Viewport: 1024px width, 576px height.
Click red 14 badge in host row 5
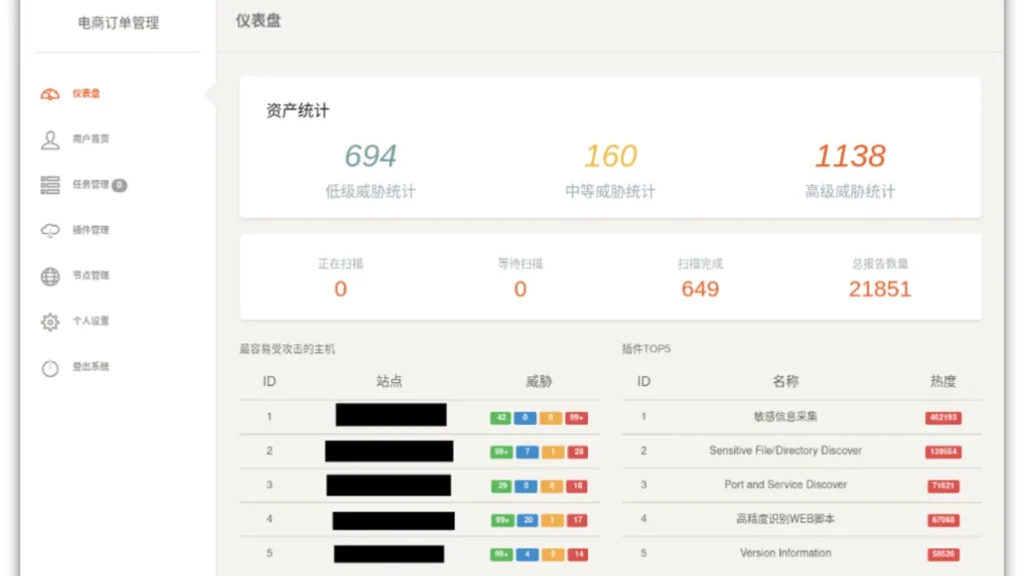coord(577,554)
